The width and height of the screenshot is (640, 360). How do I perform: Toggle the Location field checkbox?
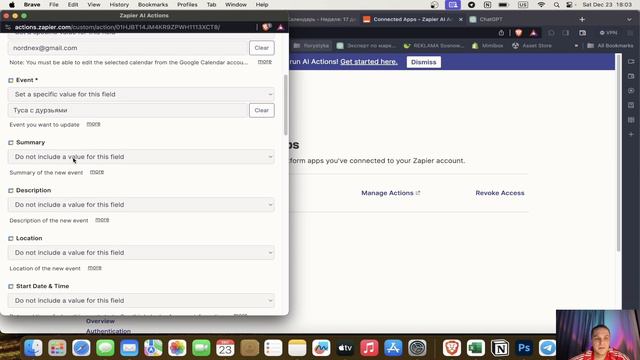[x=11, y=238]
